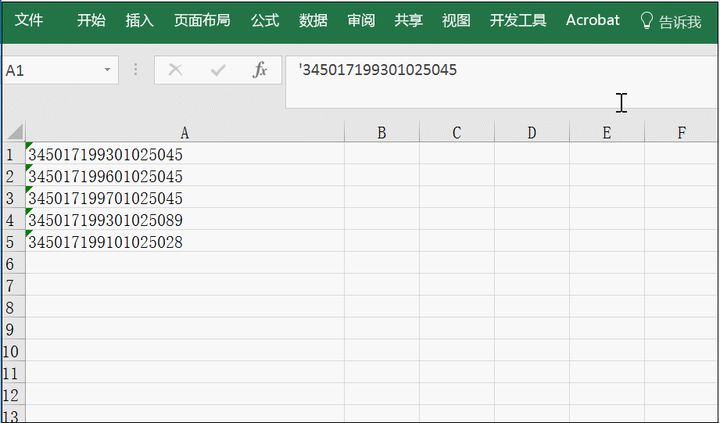Open the Acrobat ribbon tab
Image resolution: width=720 pixels, height=423 pixels.
click(592, 21)
